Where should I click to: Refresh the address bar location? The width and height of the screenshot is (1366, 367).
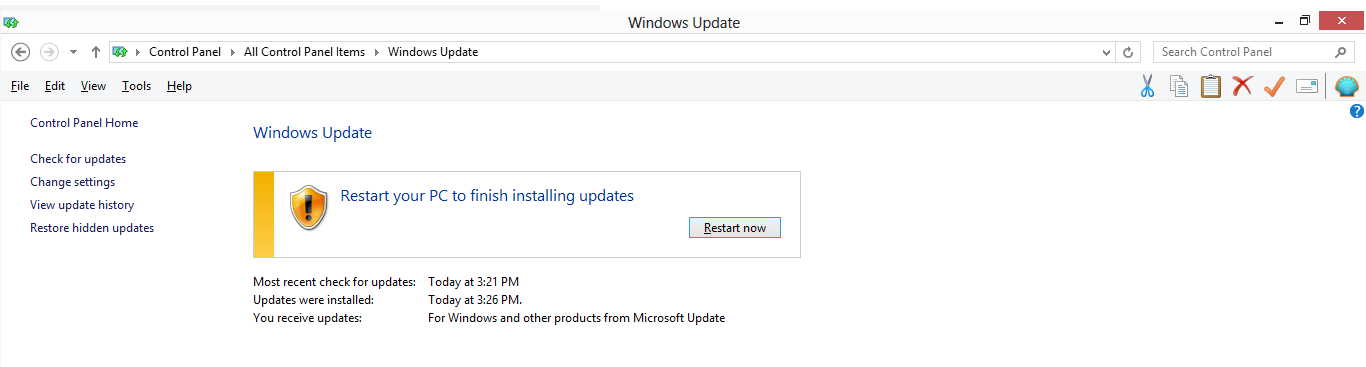(1129, 52)
